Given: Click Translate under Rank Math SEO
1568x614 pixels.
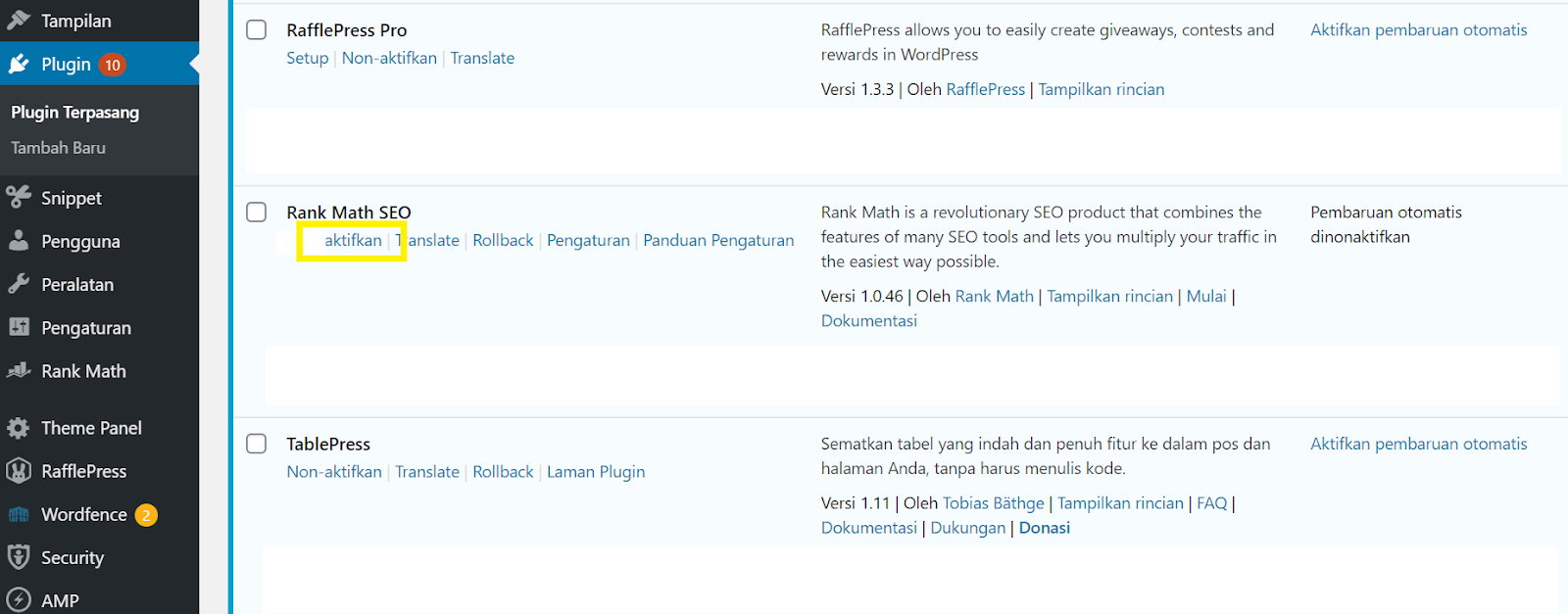Looking at the screenshot, I should pos(427,240).
